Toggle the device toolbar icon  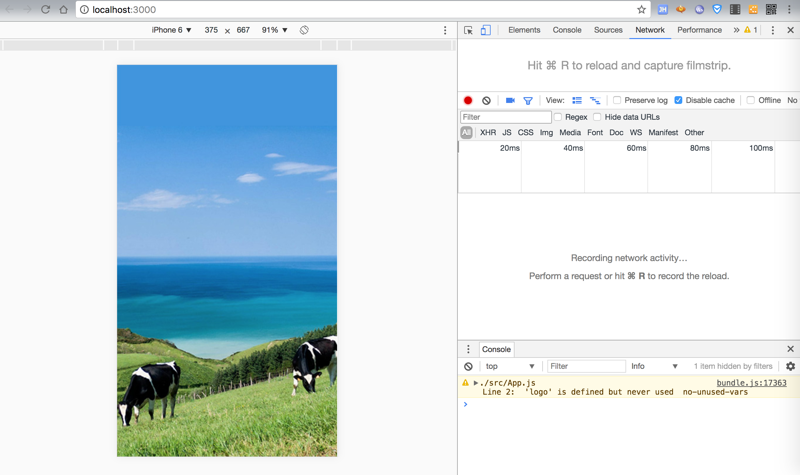pos(485,30)
